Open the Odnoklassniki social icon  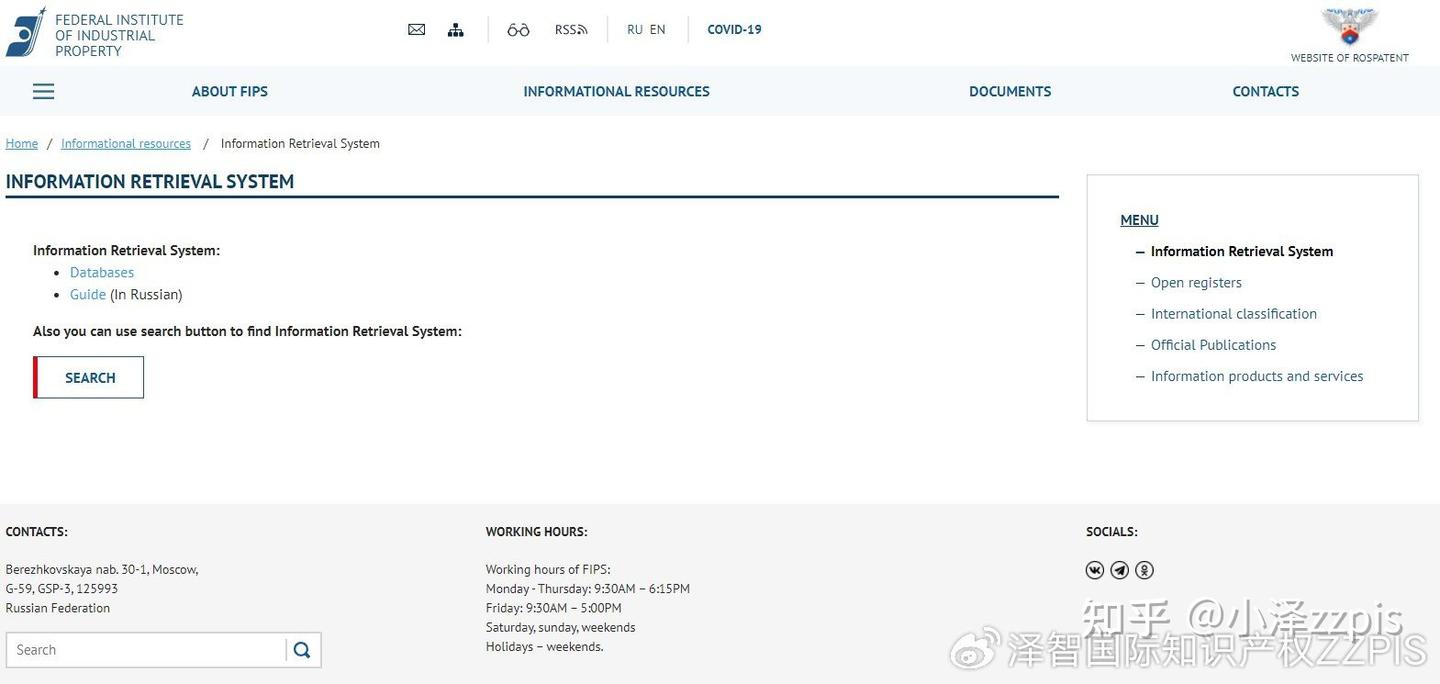[x=1145, y=570]
